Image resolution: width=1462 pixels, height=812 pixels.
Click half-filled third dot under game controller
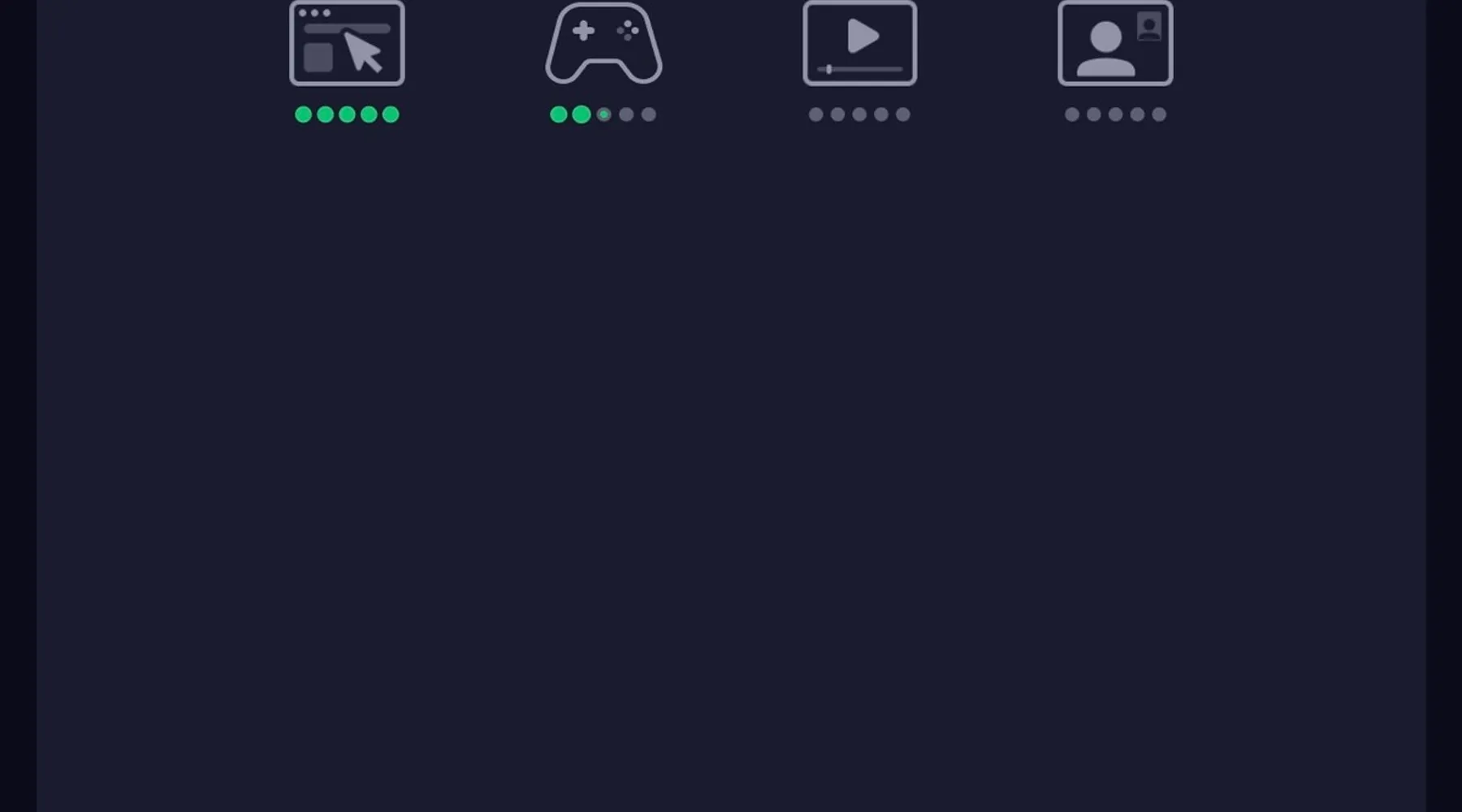click(x=603, y=114)
